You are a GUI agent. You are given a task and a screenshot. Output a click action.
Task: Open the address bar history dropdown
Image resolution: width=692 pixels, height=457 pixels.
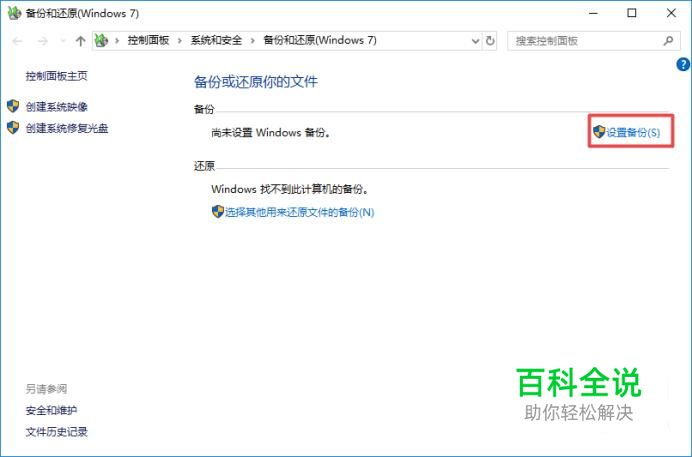475,41
